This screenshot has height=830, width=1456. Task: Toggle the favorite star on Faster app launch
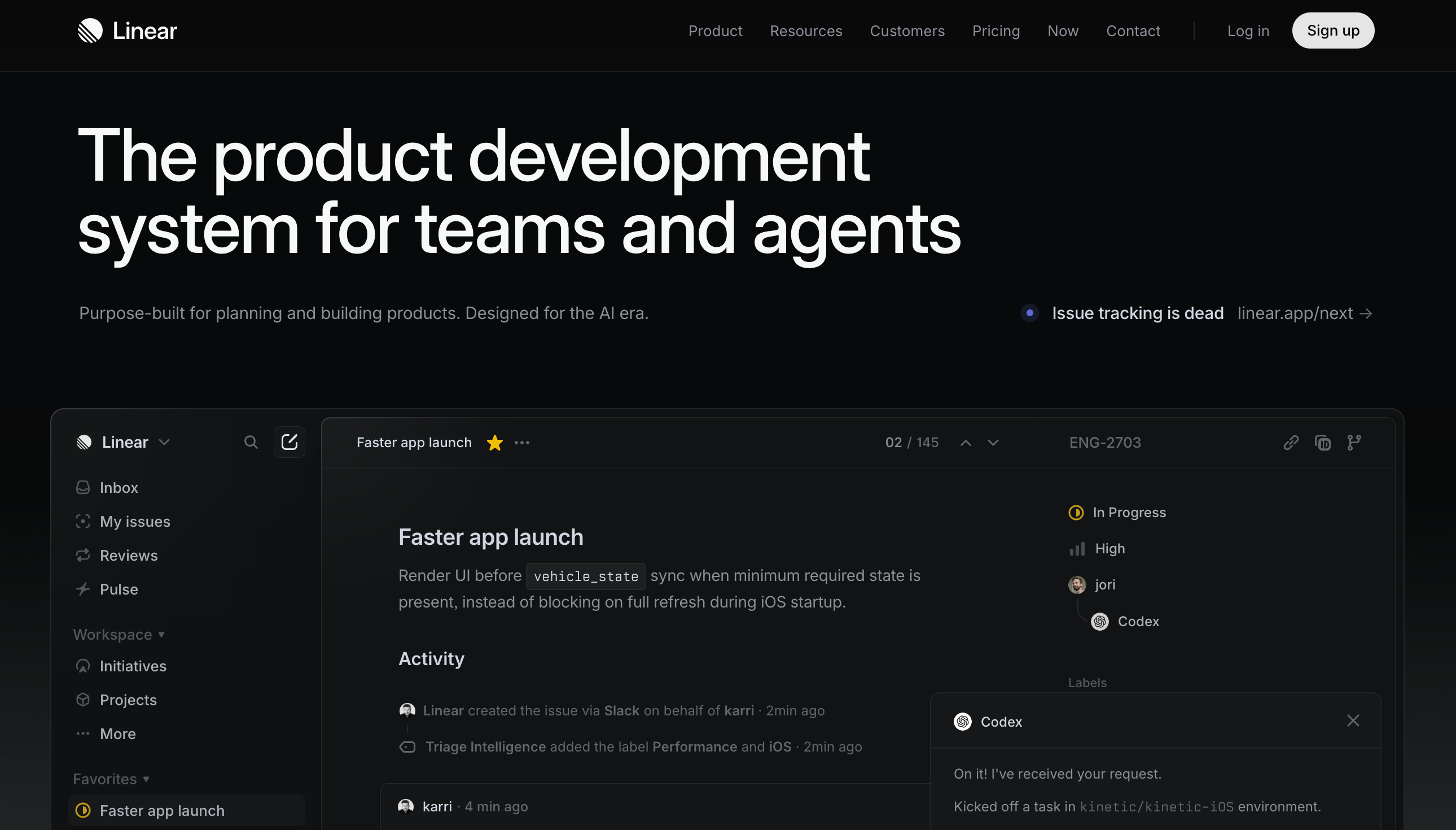[494, 442]
